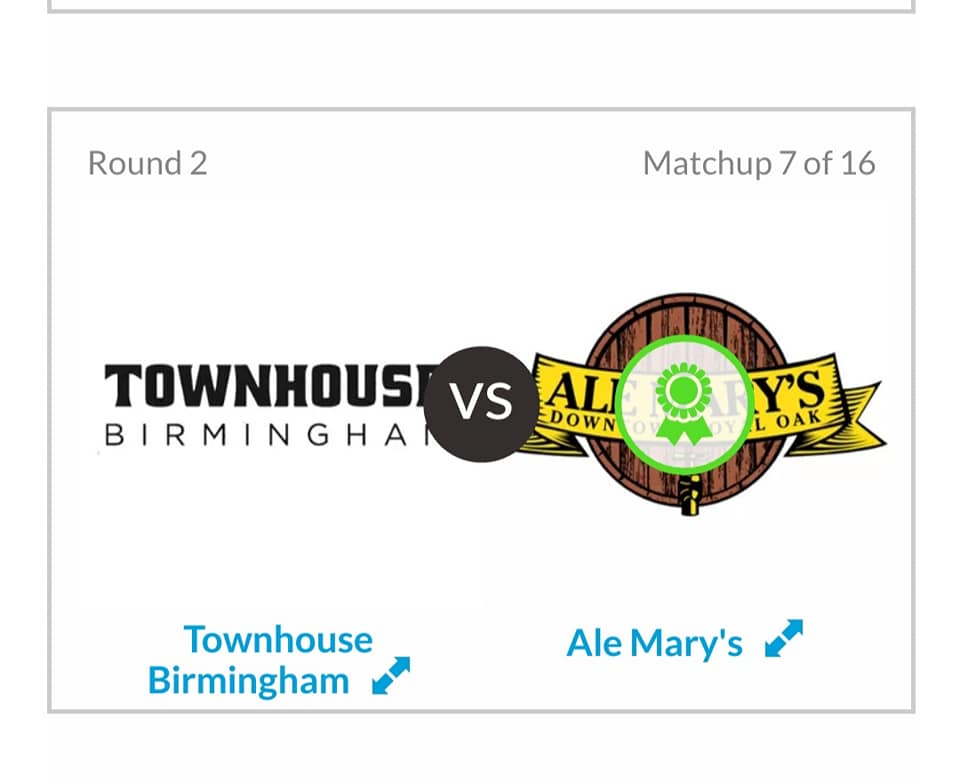960x781 pixels.
Task: Open Ale Mary's expand arrows icon
Action: click(x=784, y=638)
